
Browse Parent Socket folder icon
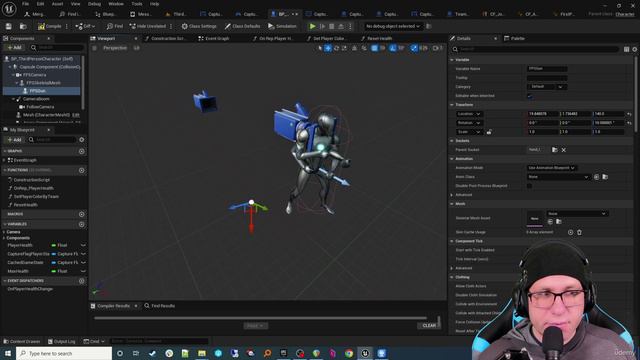[555, 150]
